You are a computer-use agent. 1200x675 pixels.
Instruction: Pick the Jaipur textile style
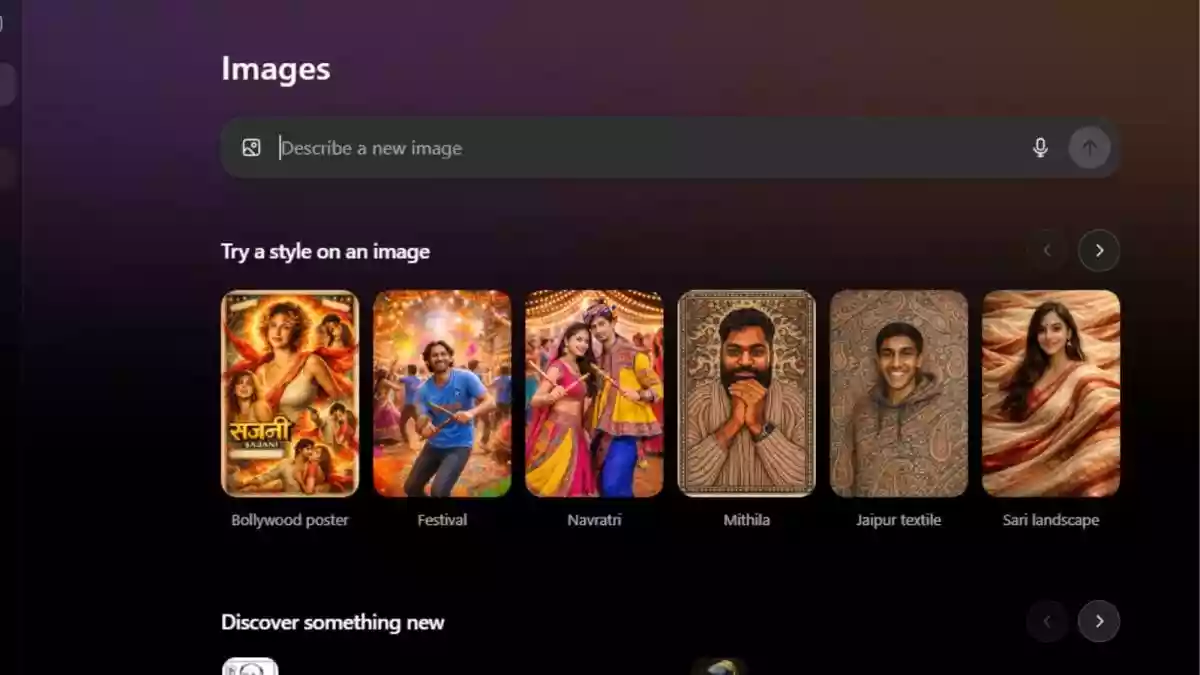899,394
